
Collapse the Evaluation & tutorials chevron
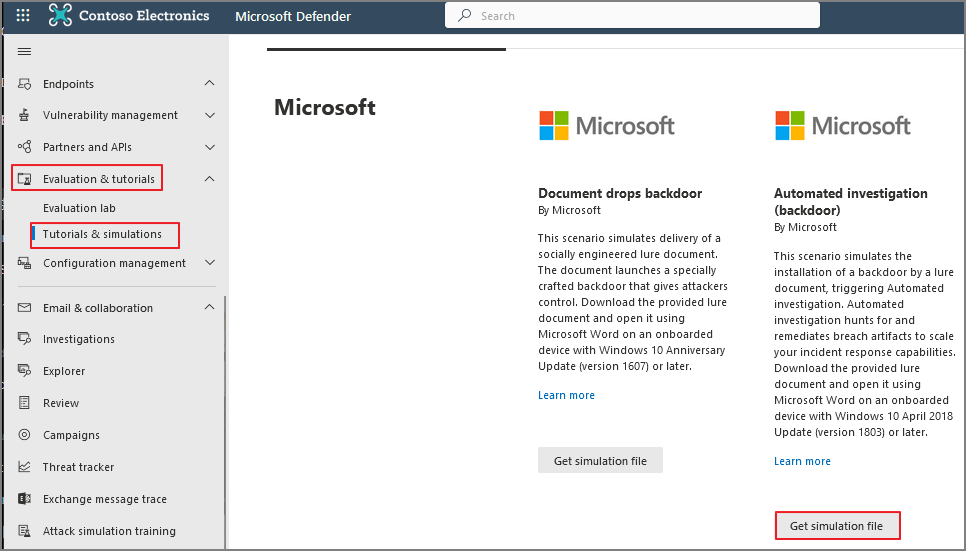209,179
